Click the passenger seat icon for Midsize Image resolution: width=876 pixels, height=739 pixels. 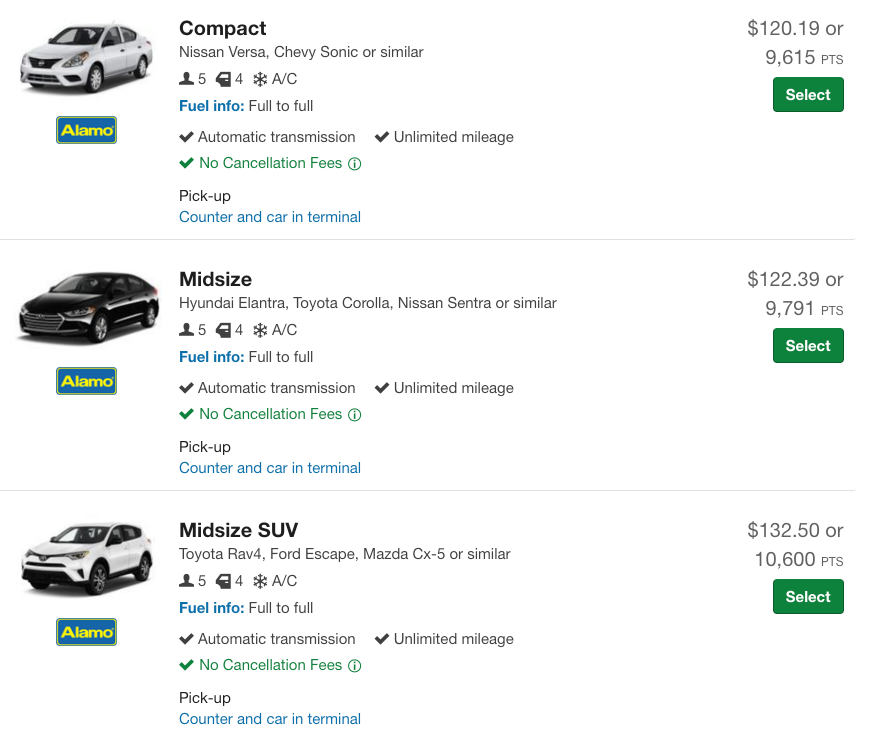(x=186, y=330)
